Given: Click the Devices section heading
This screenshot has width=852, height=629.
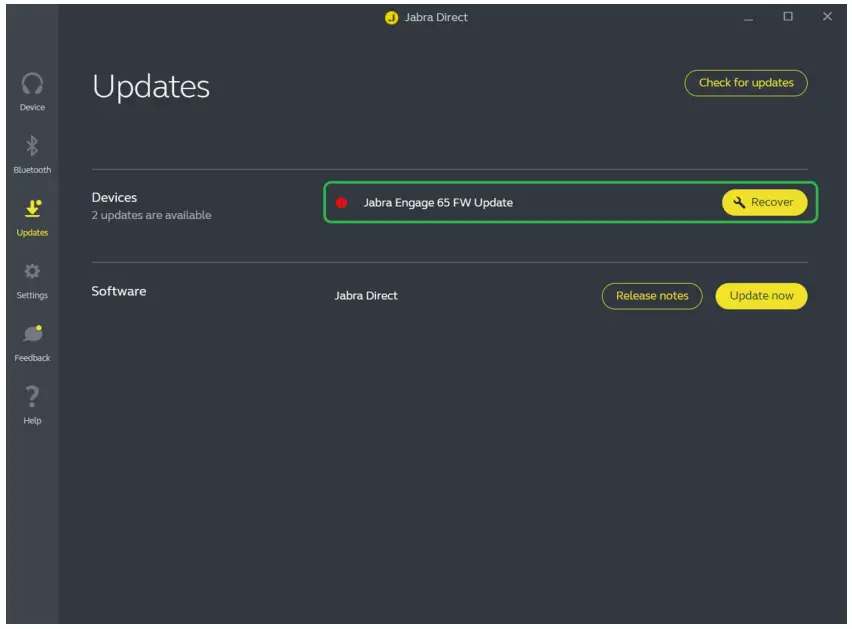Looking at the screenshot, I should coord(117,196).
